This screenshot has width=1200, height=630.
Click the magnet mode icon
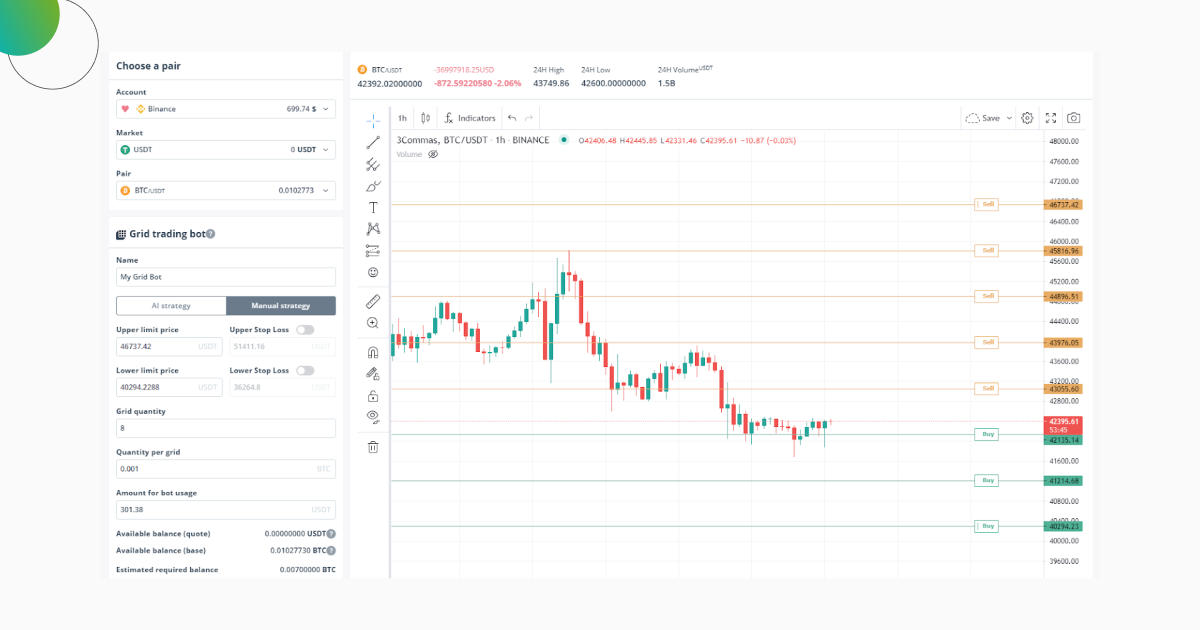373,352
